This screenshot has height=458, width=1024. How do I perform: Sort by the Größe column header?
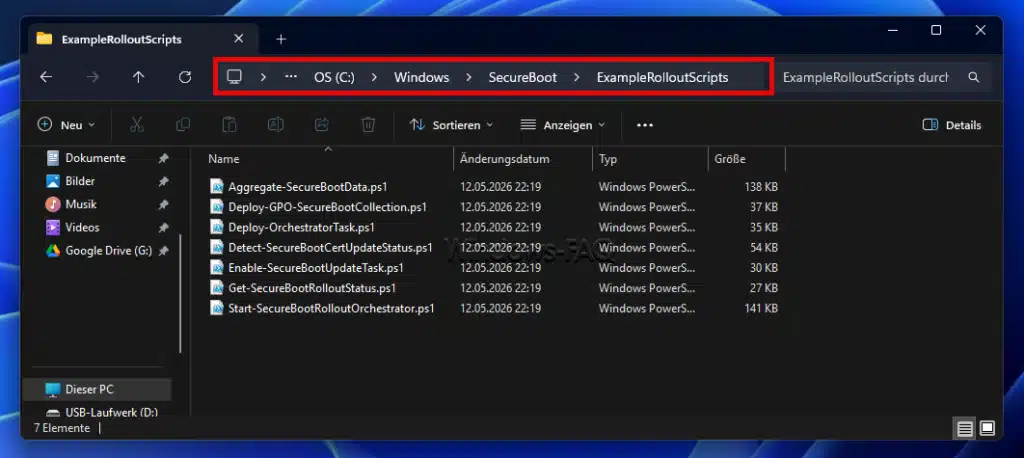(746, 159)
